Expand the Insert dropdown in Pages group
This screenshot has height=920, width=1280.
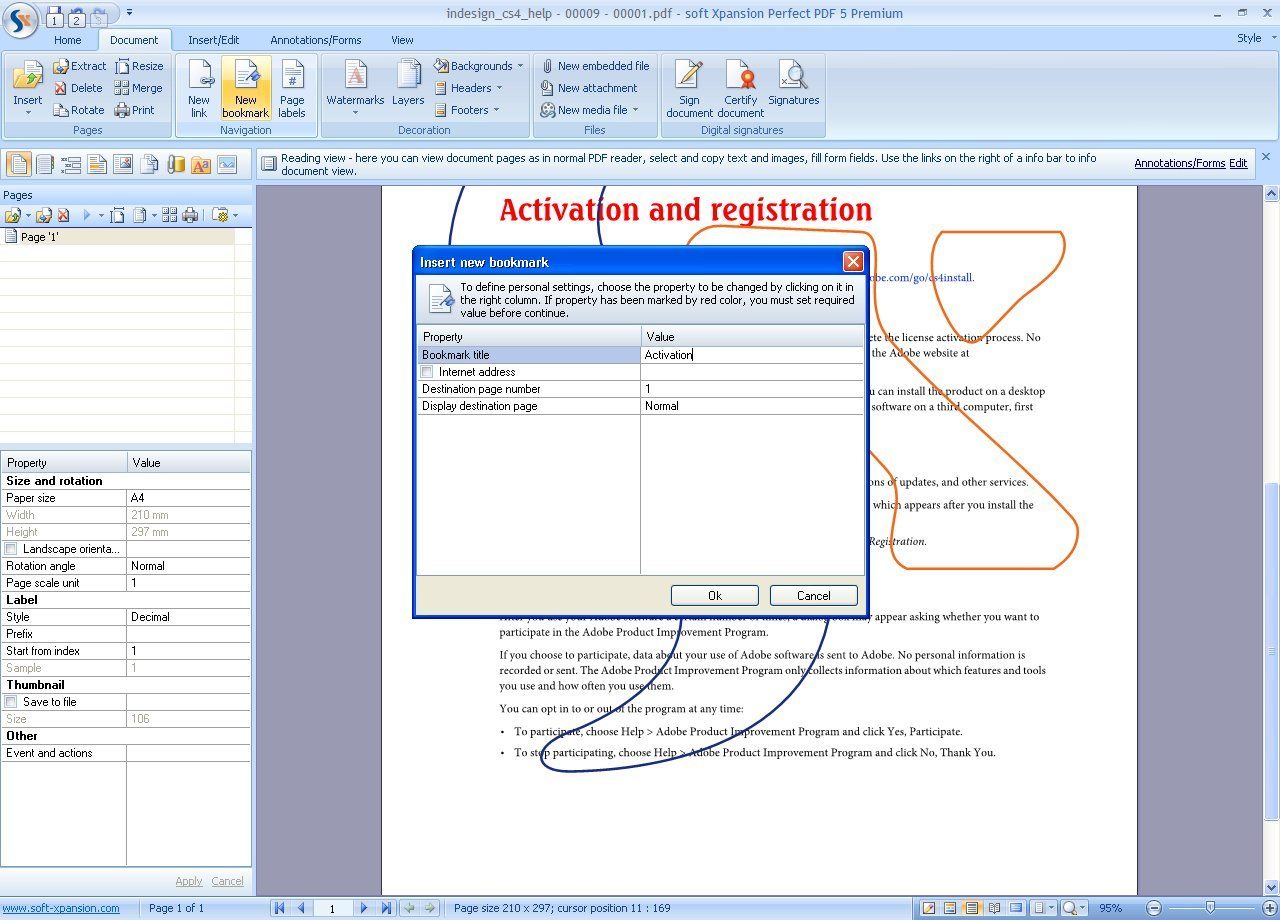click(28, 112)
